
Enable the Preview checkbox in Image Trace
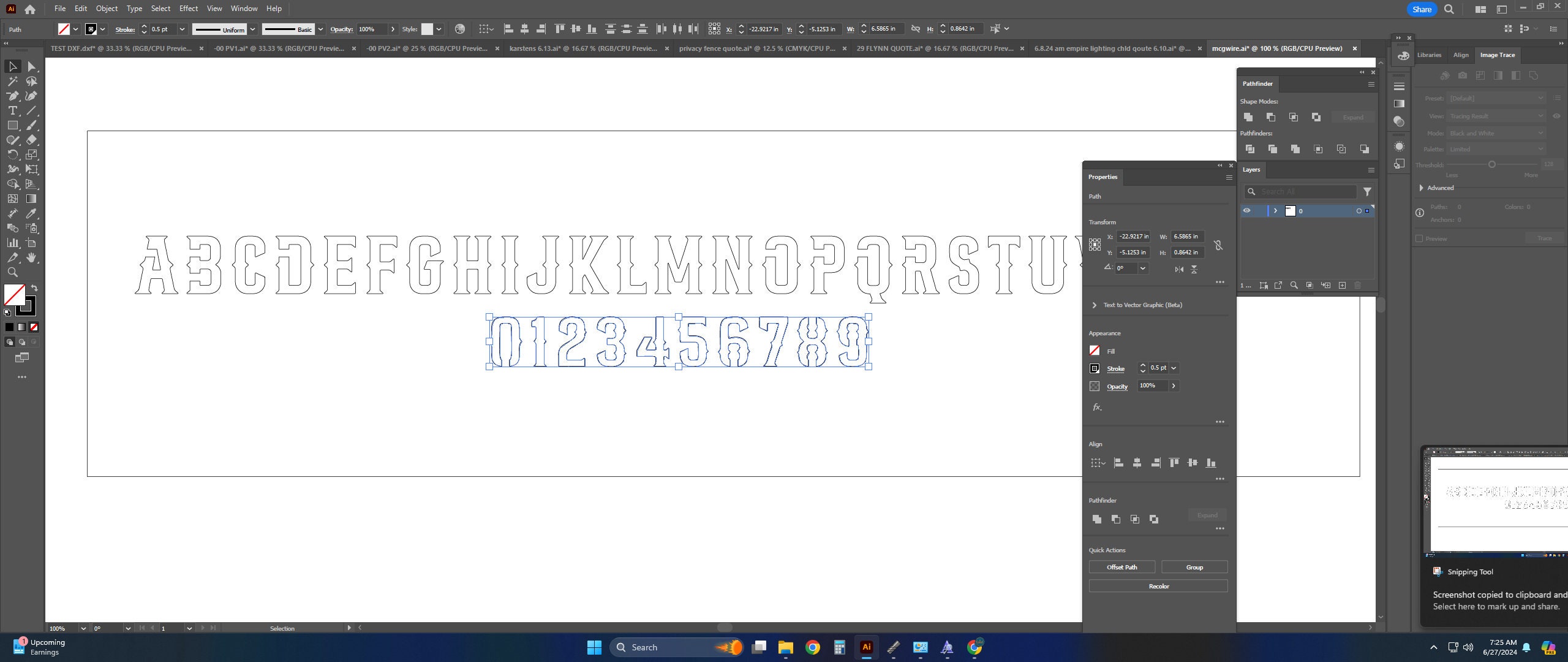click(x=1420, y=238)
